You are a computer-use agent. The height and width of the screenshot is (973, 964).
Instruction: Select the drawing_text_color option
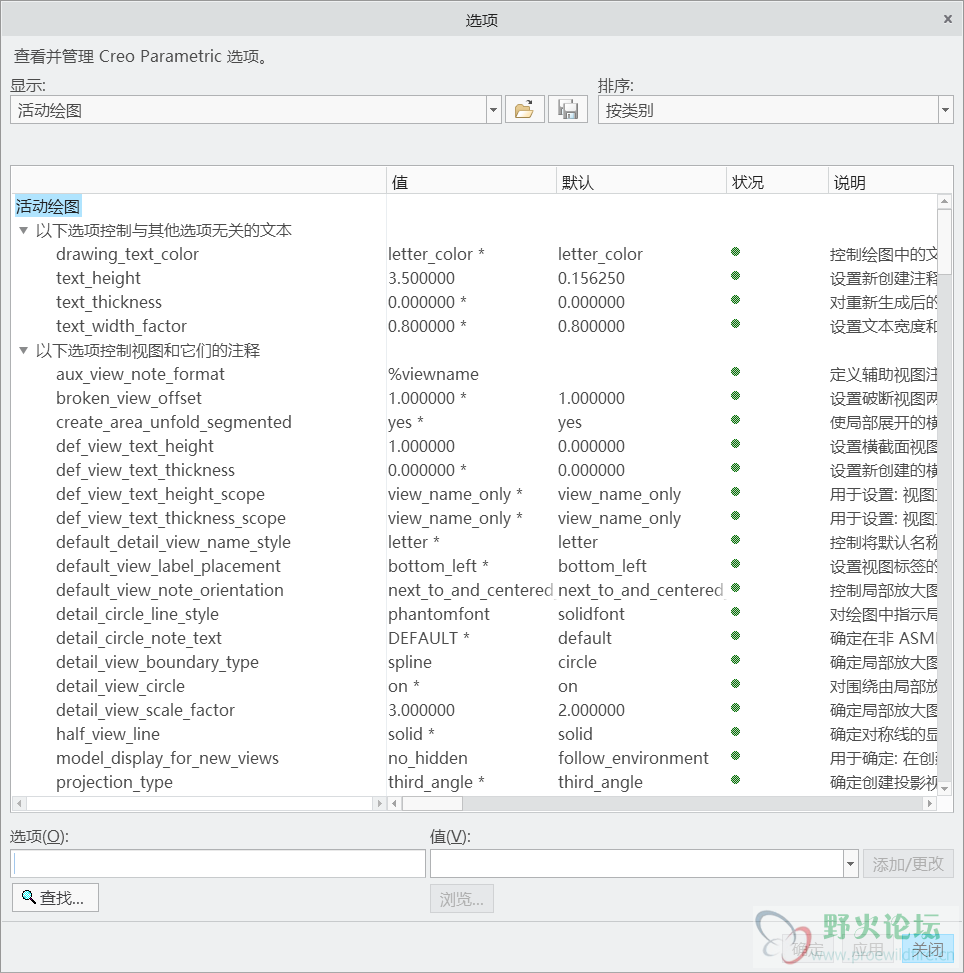127,254
